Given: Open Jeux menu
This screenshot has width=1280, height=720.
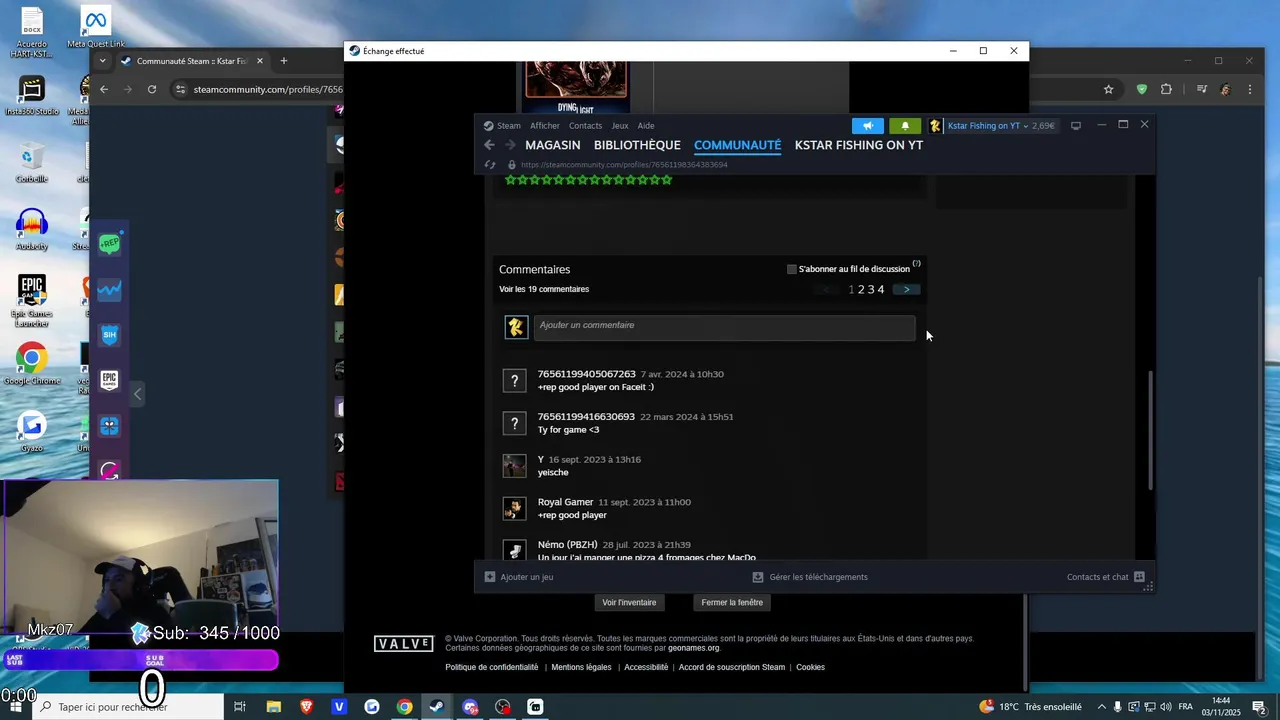Looking at the screenshot, I should click(x=620, y=126).
